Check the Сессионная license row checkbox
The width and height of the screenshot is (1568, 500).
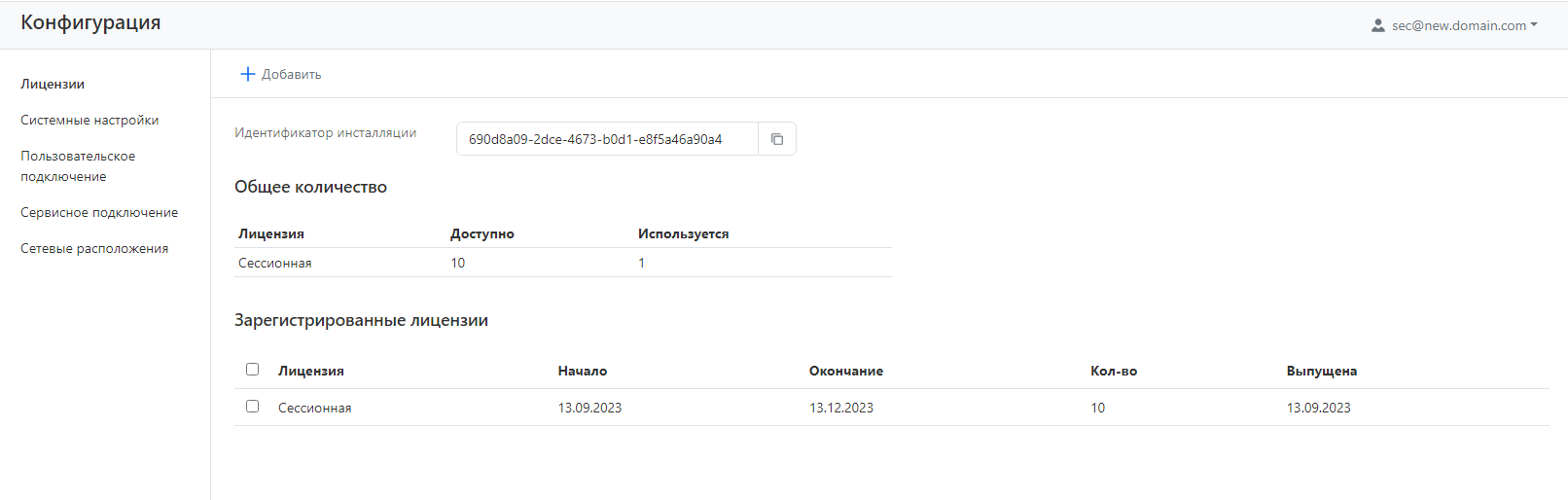253,407
